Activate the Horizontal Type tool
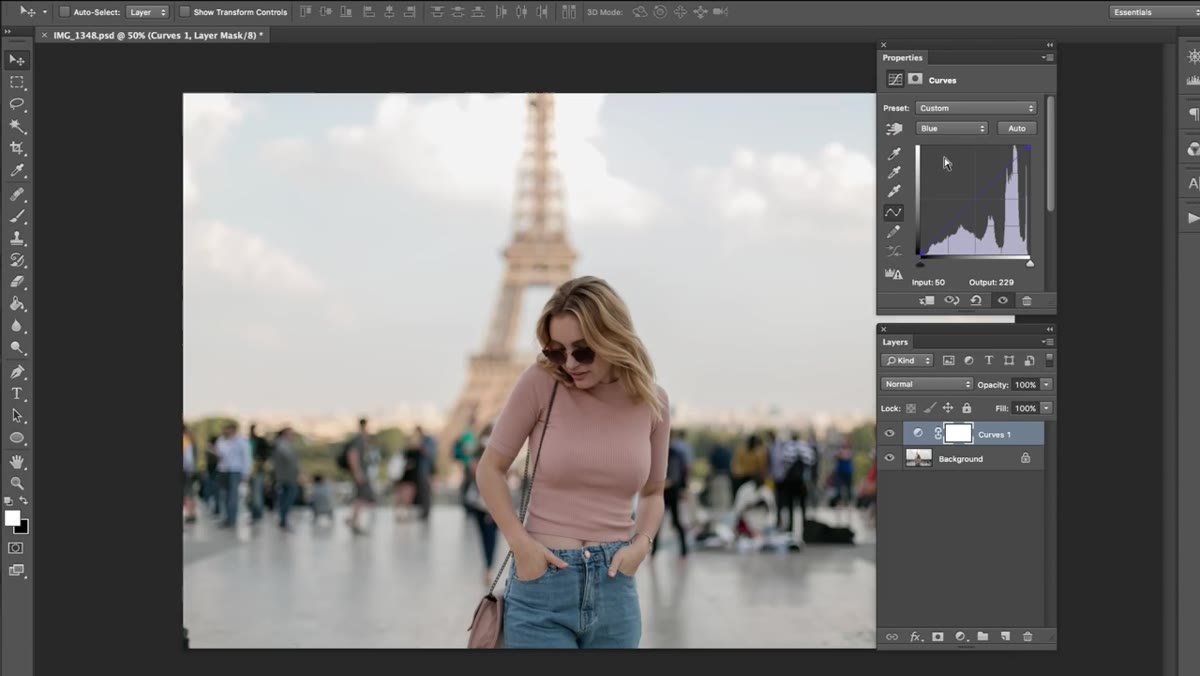The image size is (1200, 676). (x=17, y=394)
